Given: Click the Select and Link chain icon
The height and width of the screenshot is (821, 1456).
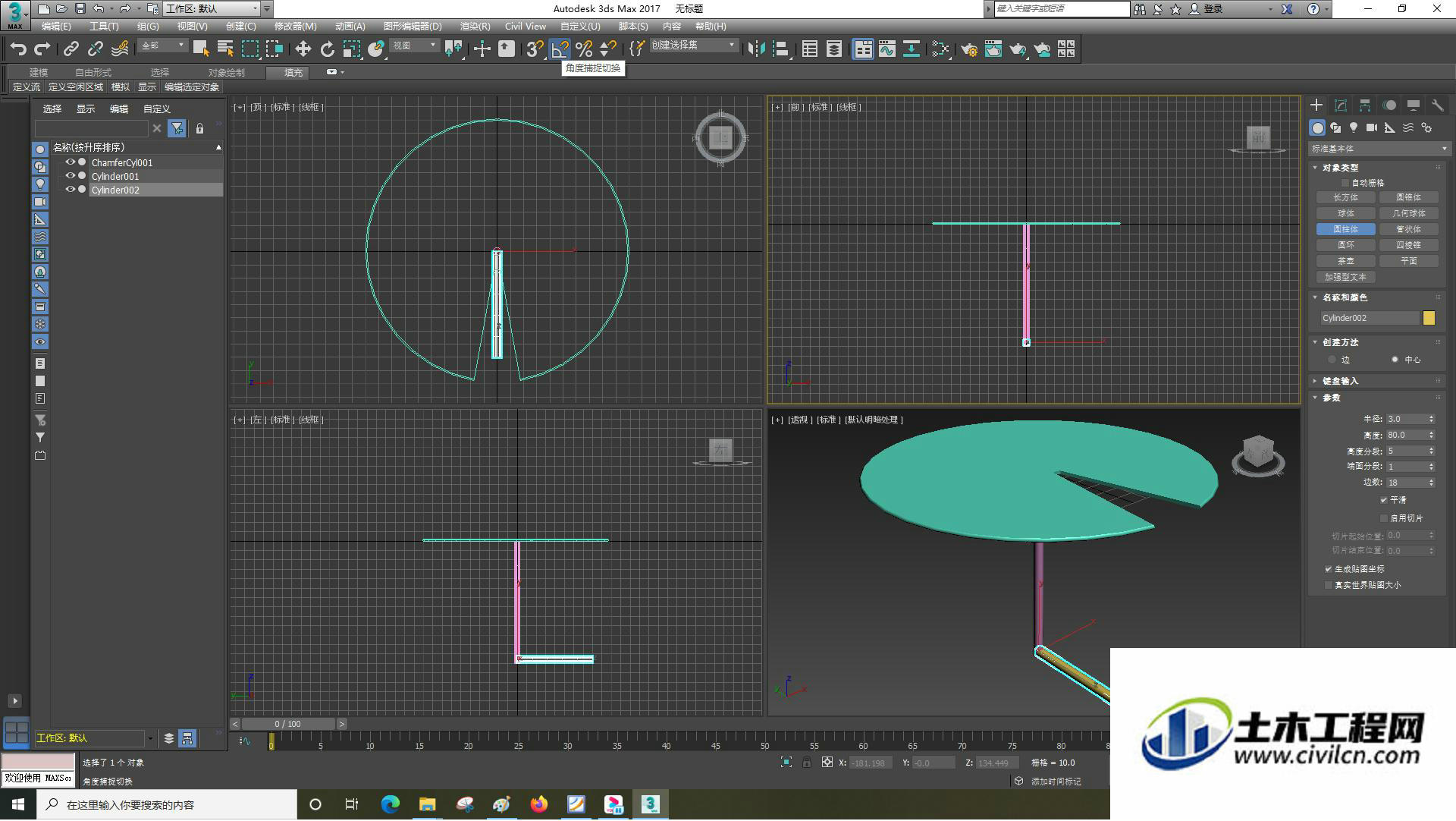Looking at the screenshot, I should [x=71, y=49].
